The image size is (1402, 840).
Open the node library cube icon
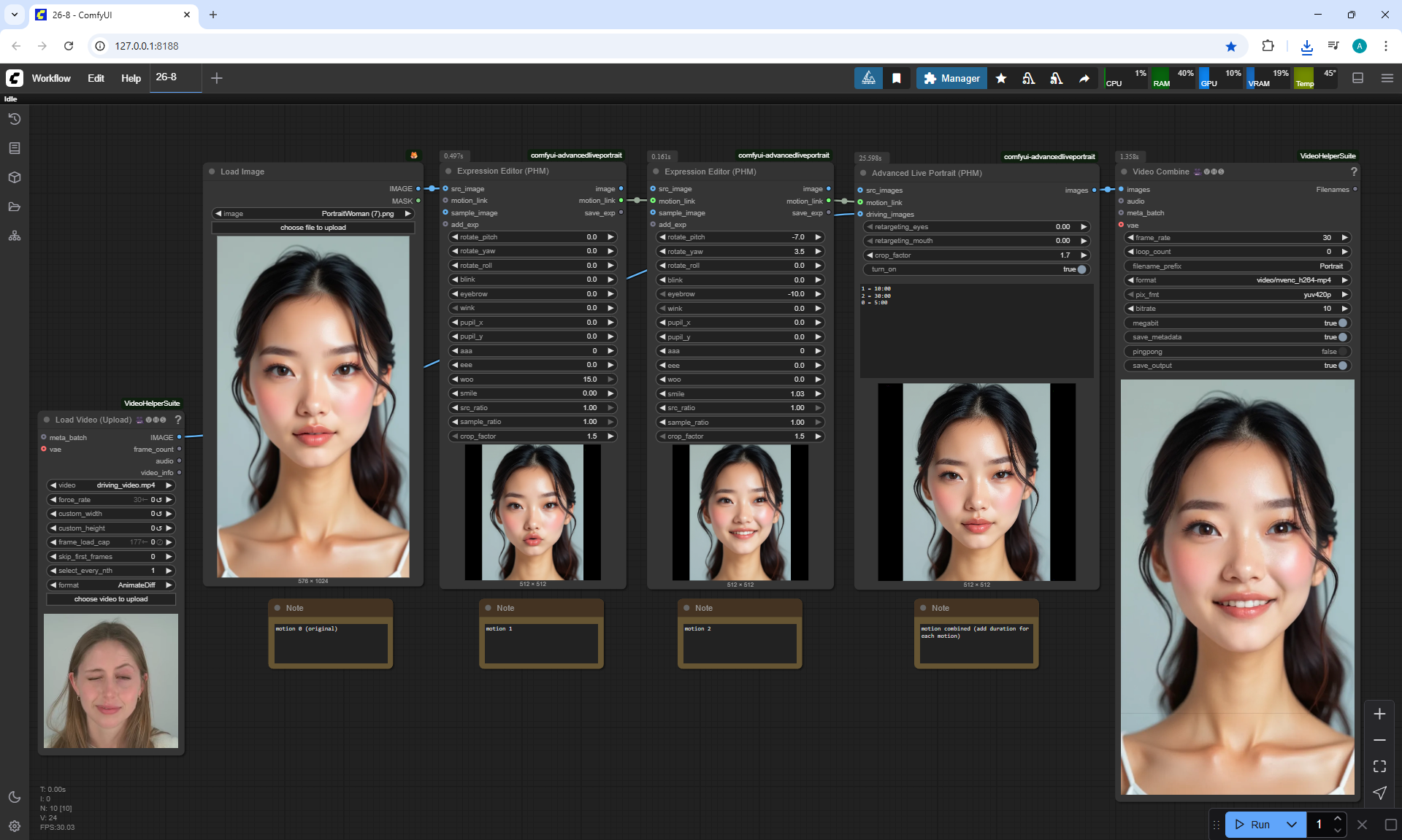pos(15,177)
